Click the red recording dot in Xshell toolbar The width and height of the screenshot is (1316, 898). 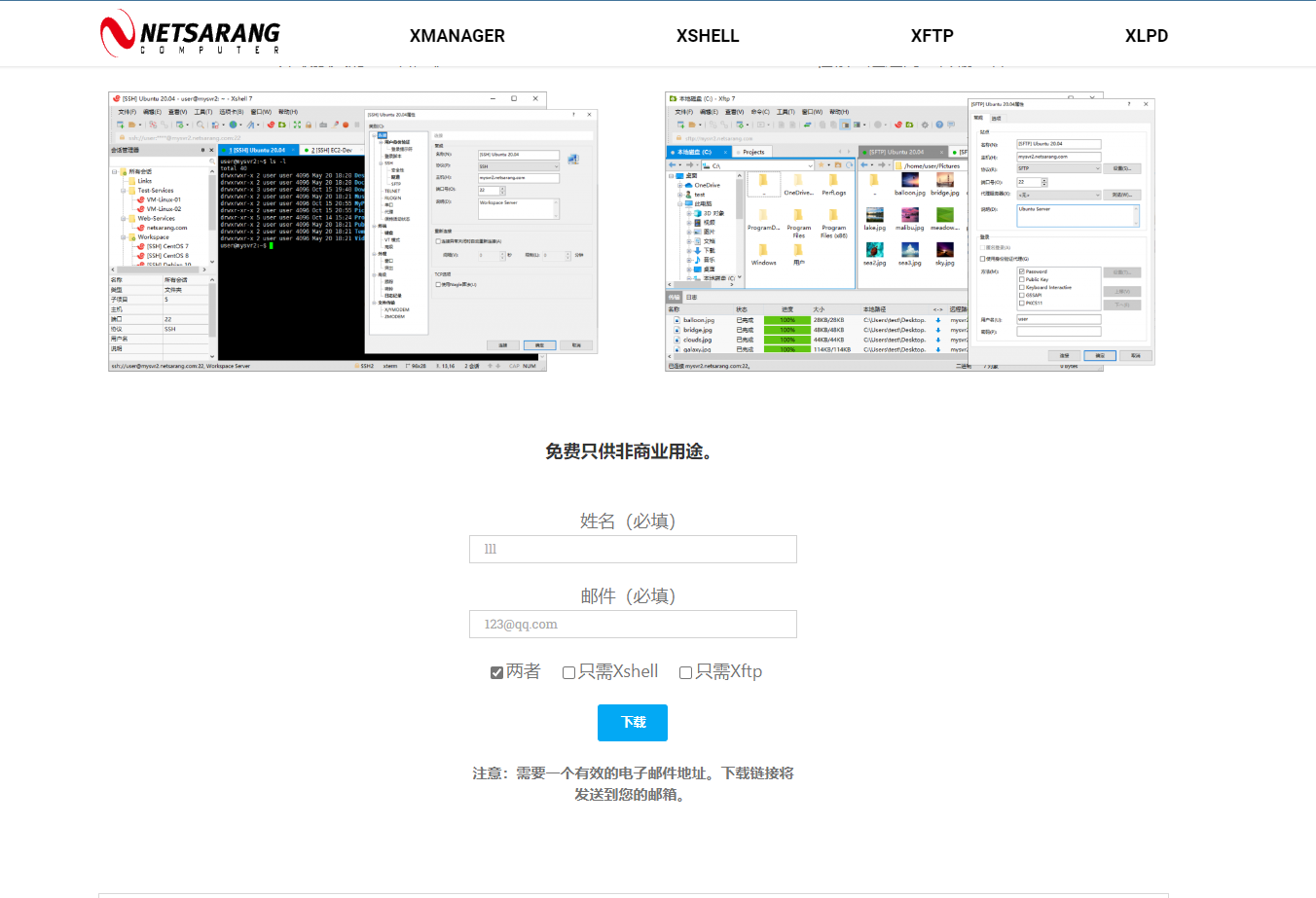click(346, 124)
